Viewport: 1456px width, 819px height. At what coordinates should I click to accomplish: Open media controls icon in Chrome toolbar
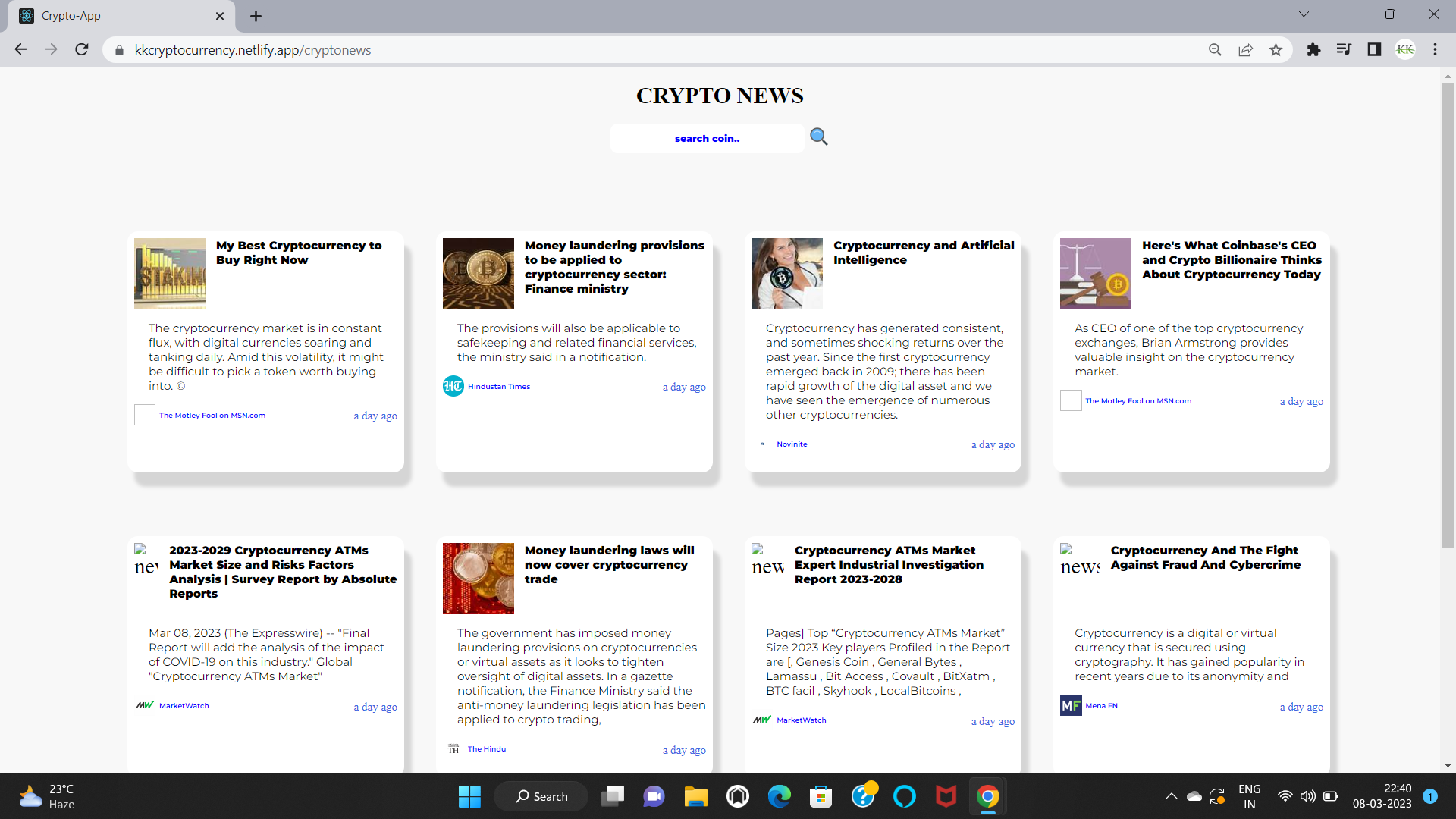coord(1344,49)
